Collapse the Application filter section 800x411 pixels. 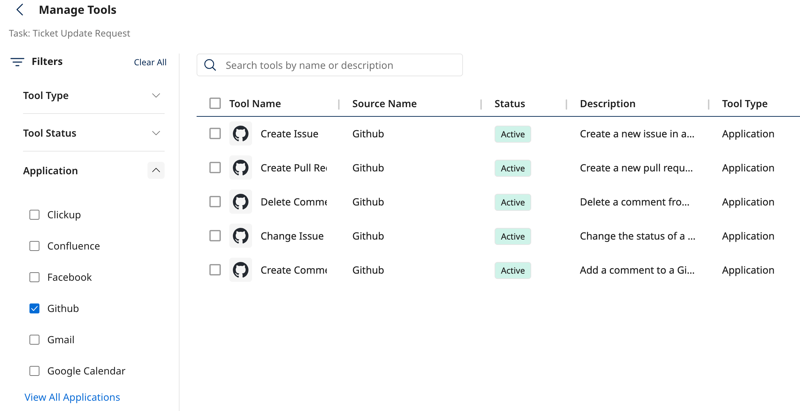pyautogui.click(x=156, y=170)
